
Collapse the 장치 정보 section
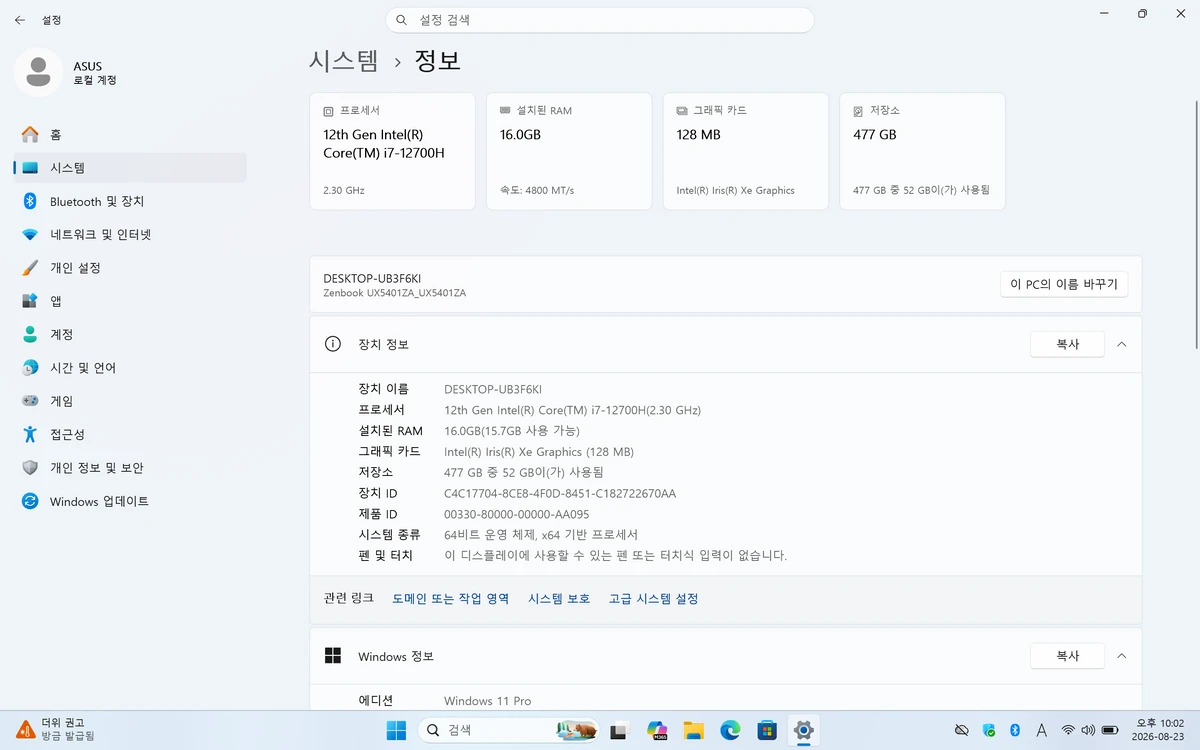click(1121, 344)
